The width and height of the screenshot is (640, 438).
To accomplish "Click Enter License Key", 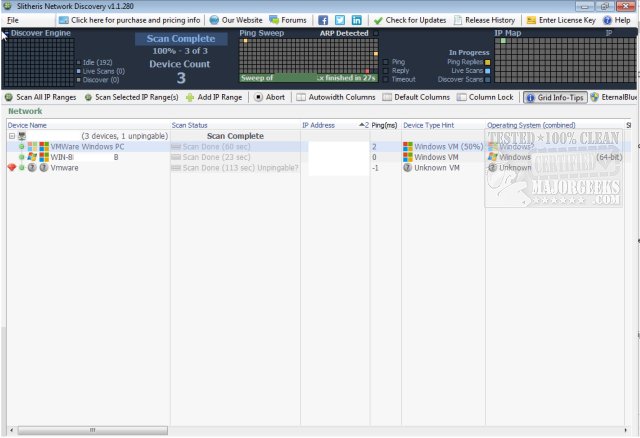I will (x=561, y=20).
